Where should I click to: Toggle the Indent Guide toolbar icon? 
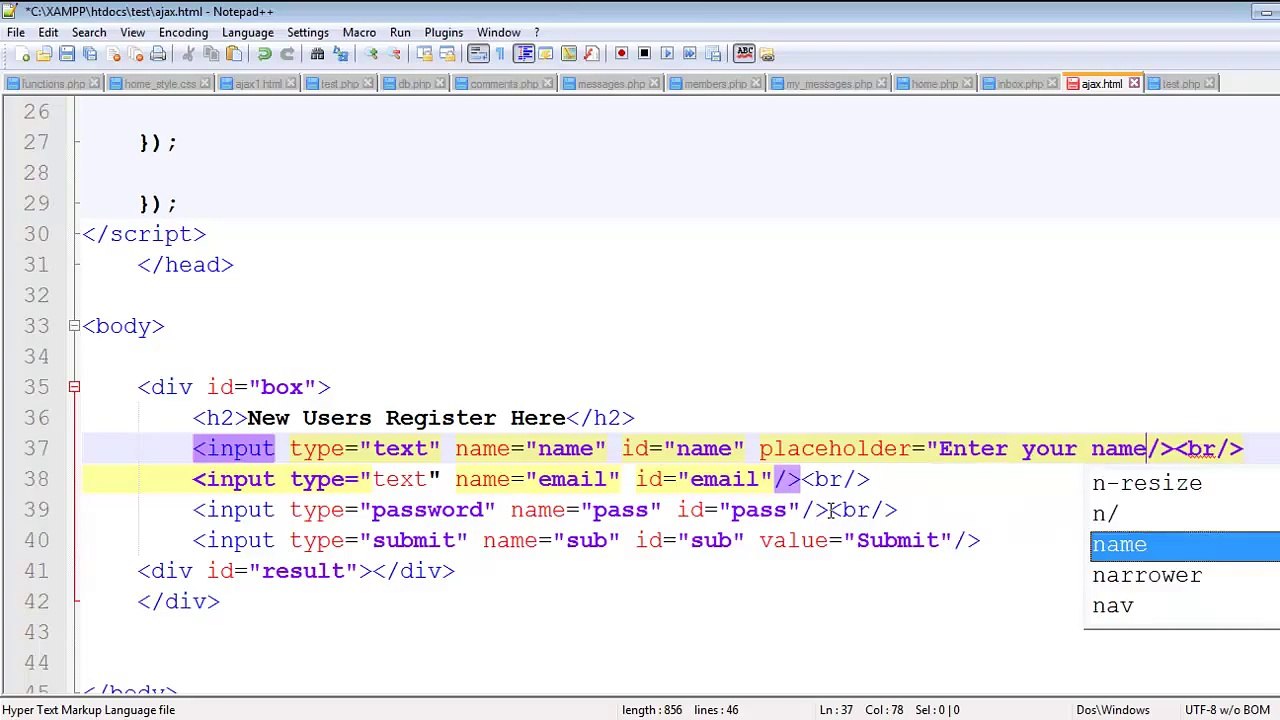523,54
